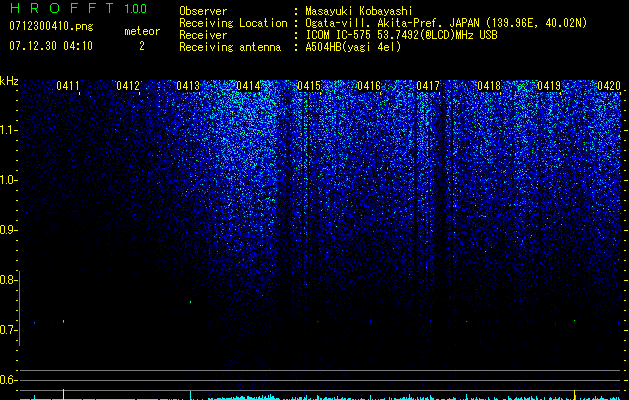The width and height of the screenshot is (629, 400).
Task: Click the 0.9 frequency axis label
Action: 8,230
